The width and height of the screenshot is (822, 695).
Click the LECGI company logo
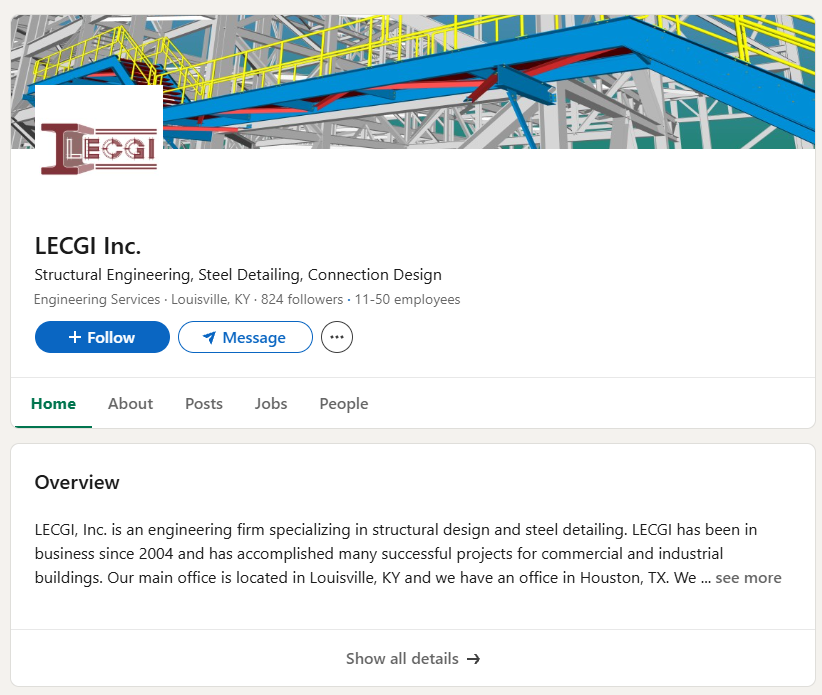(x=99, y=149)
